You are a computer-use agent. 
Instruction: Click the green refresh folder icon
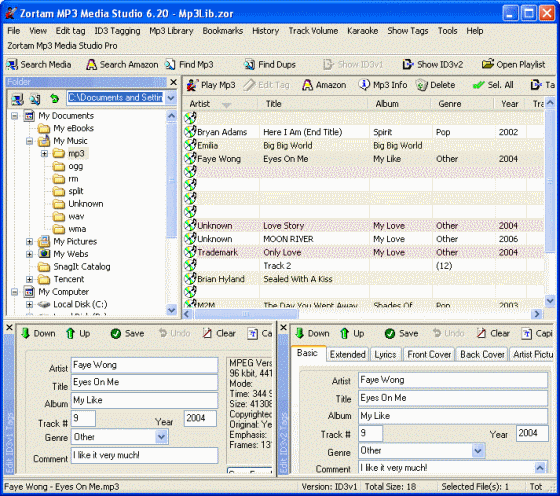(x=54, y=98)
